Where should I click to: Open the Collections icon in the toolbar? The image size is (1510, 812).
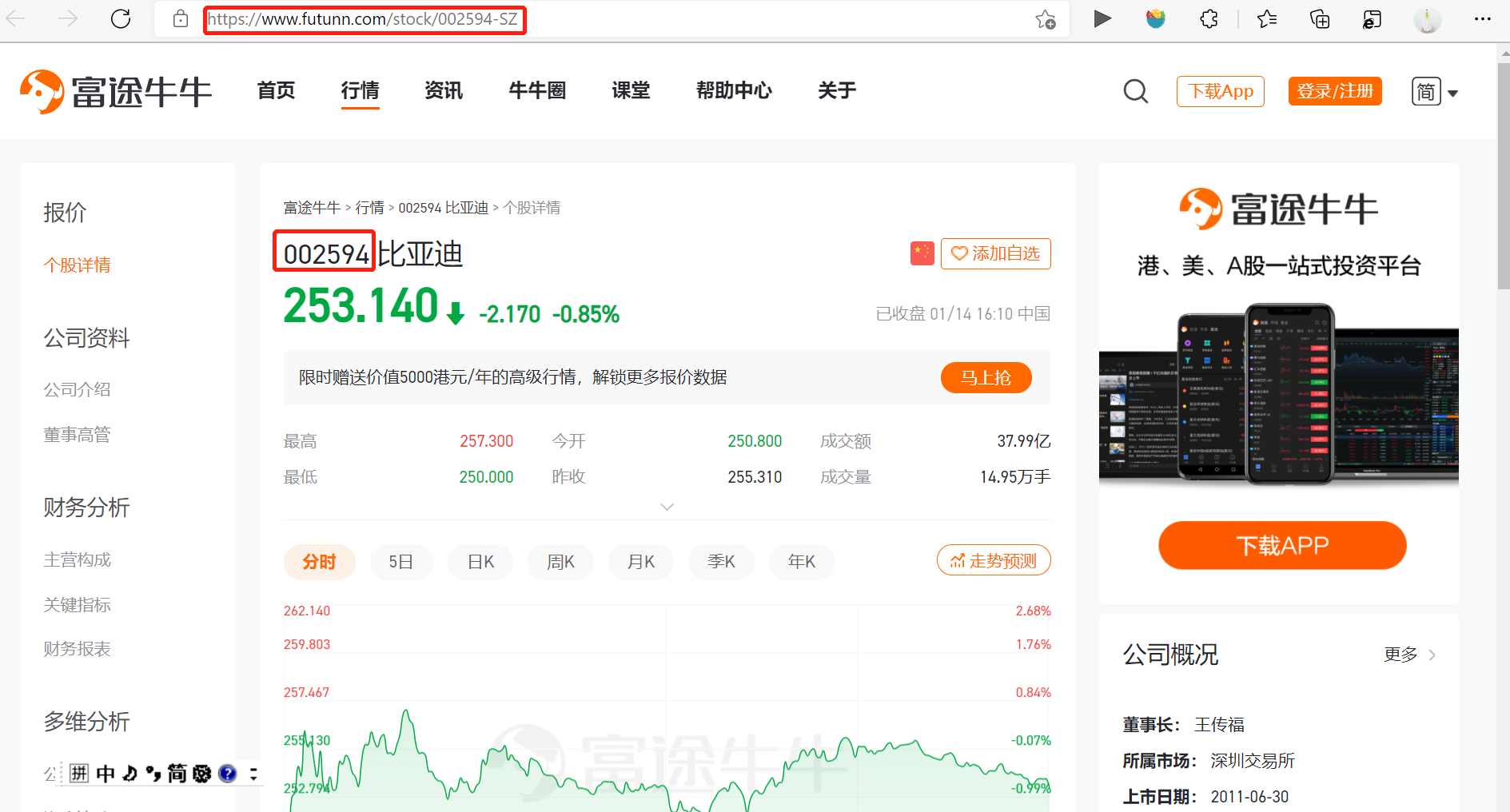point(1319,18)
